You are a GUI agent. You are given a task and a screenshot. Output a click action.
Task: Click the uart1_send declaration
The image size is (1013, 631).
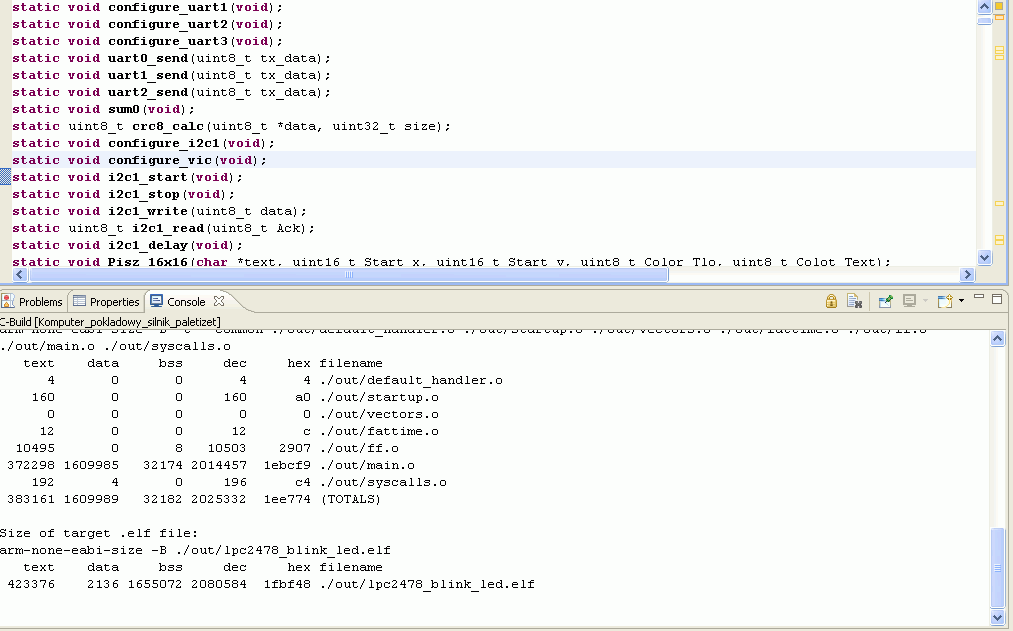pyautogui.click(x=171, y=75)
